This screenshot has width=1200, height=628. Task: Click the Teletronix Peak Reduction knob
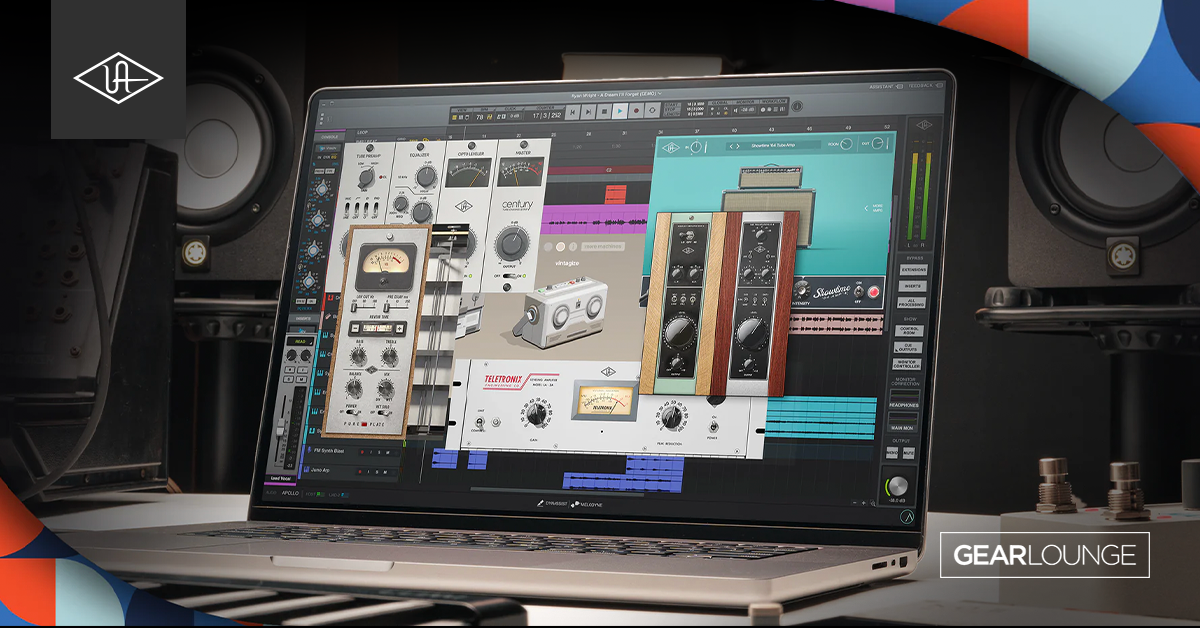coord(672,417)
